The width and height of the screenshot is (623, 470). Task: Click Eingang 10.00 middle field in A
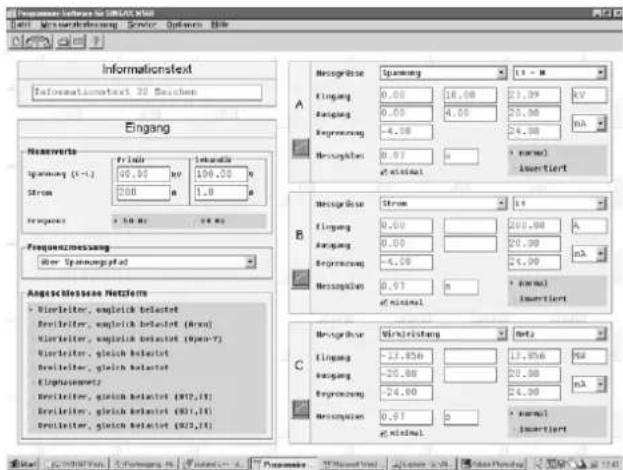click(470, 95)
